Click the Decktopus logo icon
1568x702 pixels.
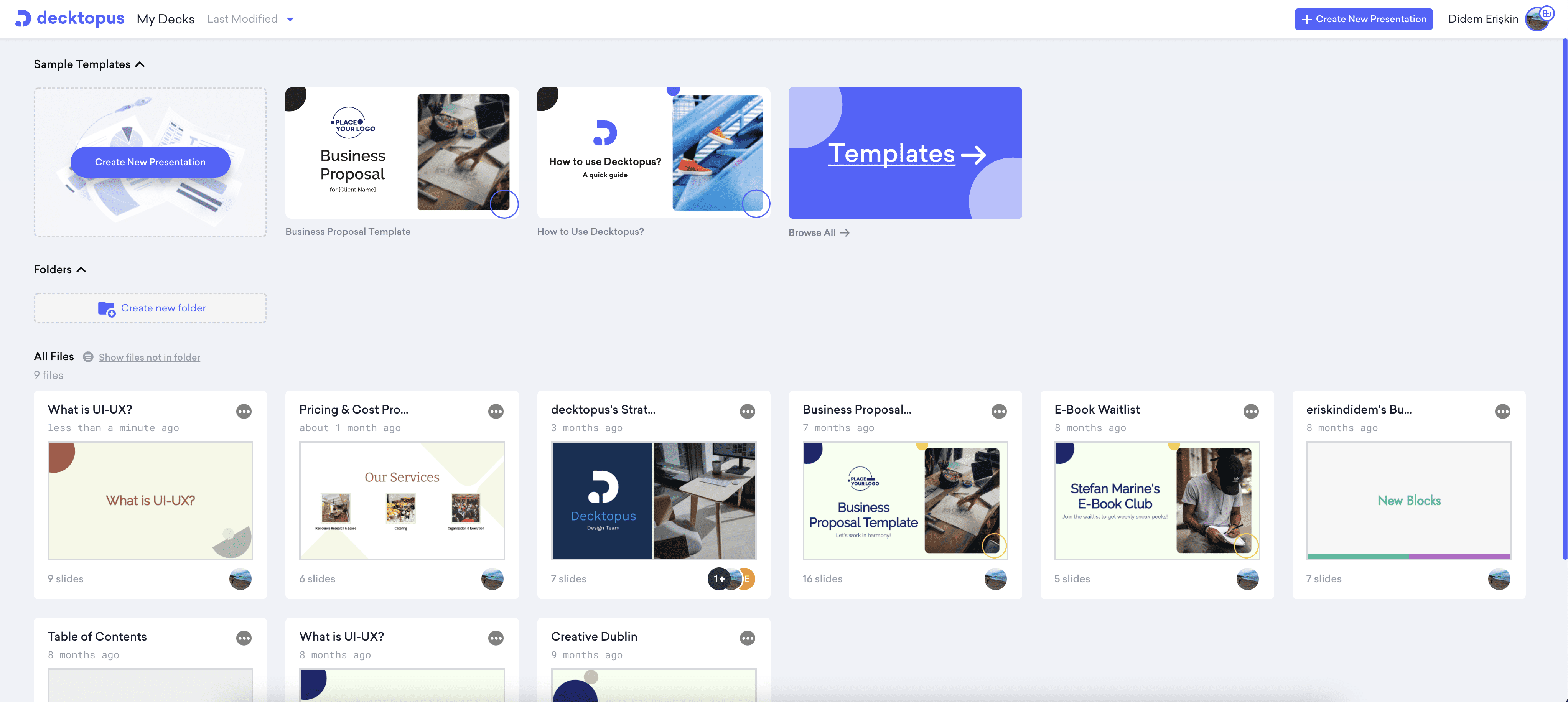(x=20, y=18)
